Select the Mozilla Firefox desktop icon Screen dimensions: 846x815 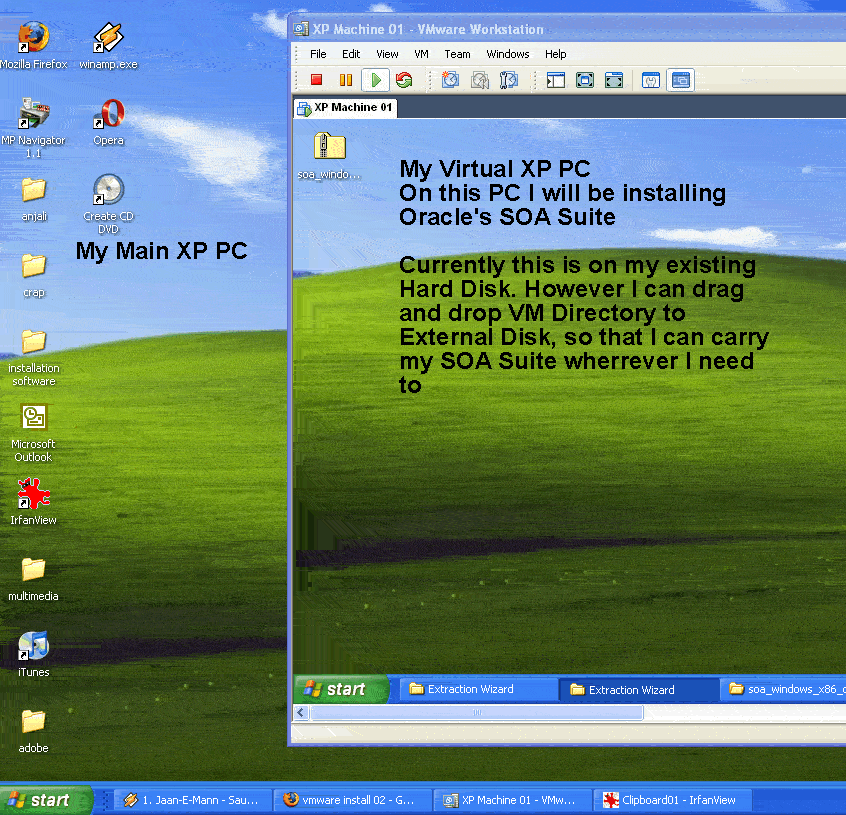click(33, 46)
